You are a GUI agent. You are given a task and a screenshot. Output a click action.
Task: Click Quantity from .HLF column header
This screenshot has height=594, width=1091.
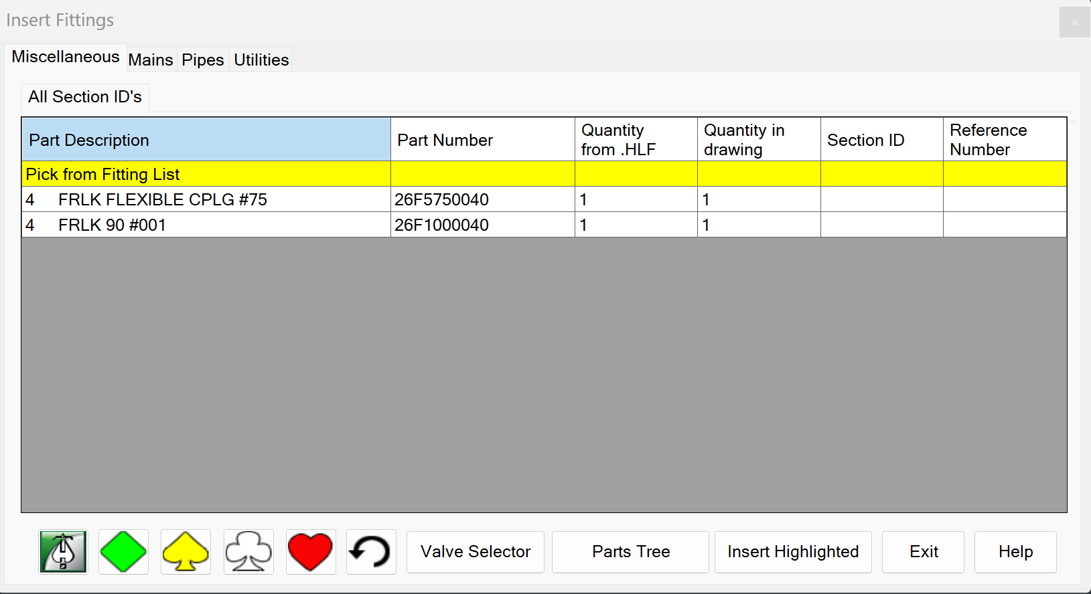coord(636,140)
